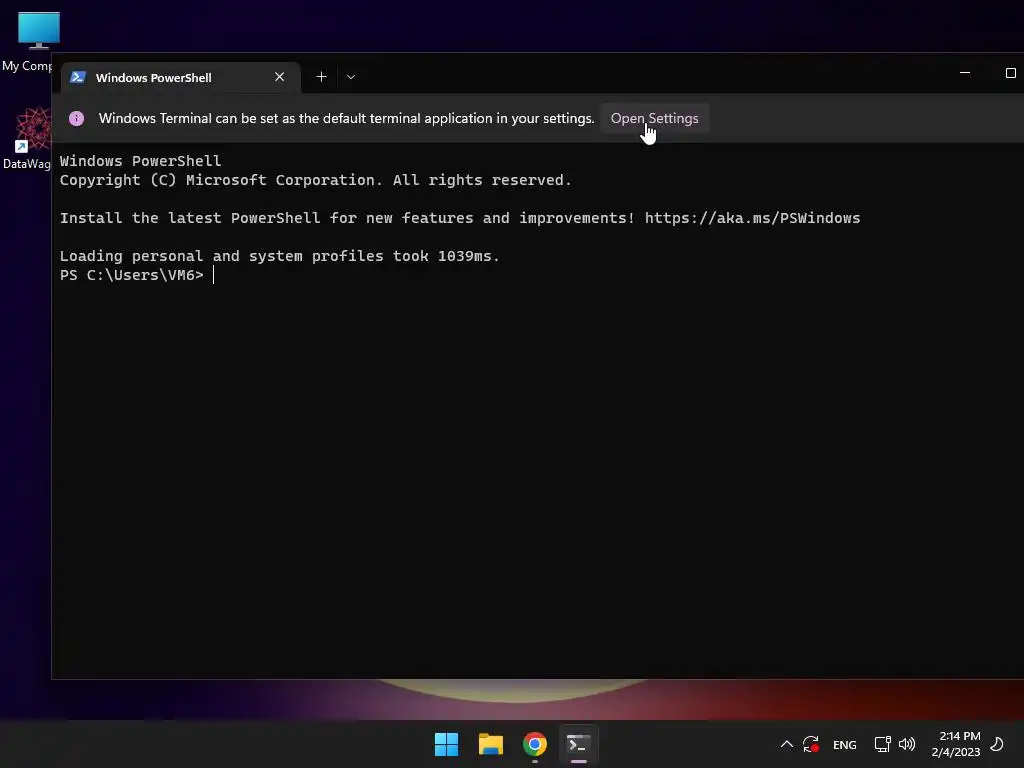This screenshot has height=768, width=1024.
Task: Open Google Chrome from the taskbar
Action: (534, 744)
